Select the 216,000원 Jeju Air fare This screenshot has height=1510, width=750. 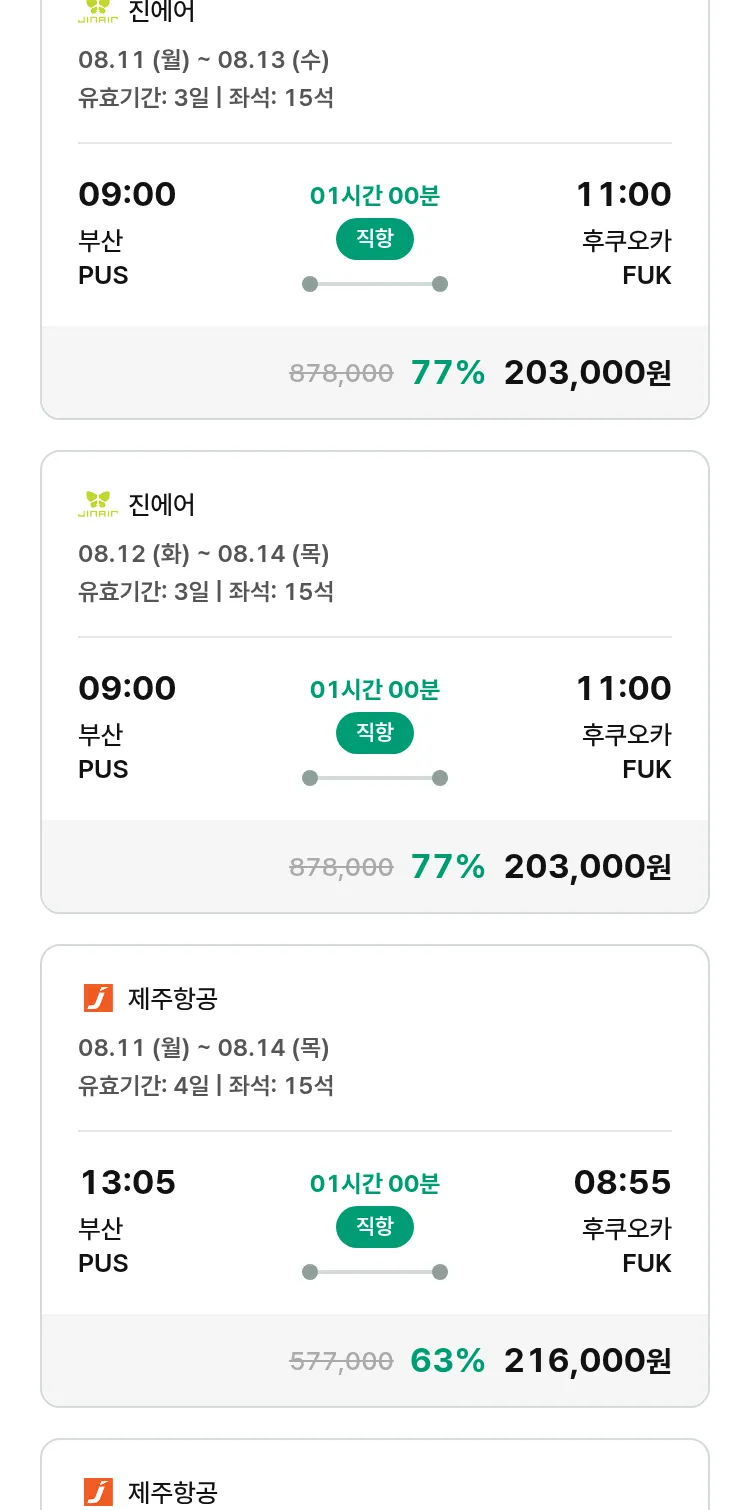pyautogui.click(x=587, y=1360)
